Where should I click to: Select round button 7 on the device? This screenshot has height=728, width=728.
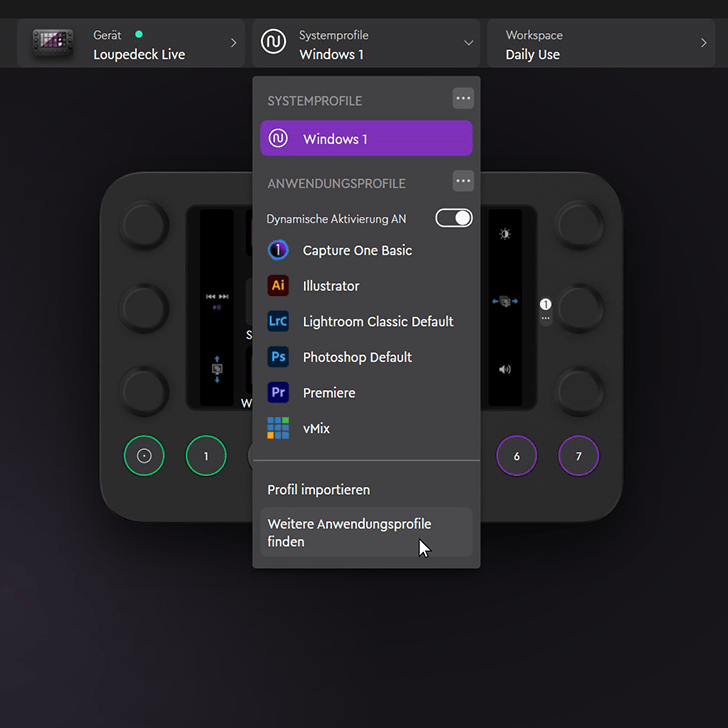(x=578, y=456)
